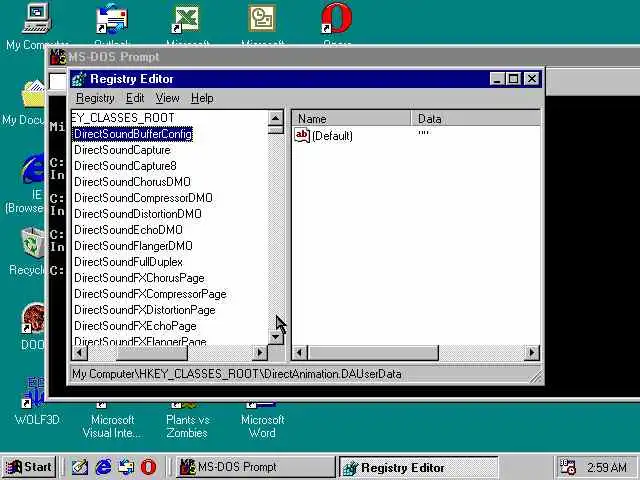
Task: Click the registry path in status bar
Action: [x=237, y=374]
